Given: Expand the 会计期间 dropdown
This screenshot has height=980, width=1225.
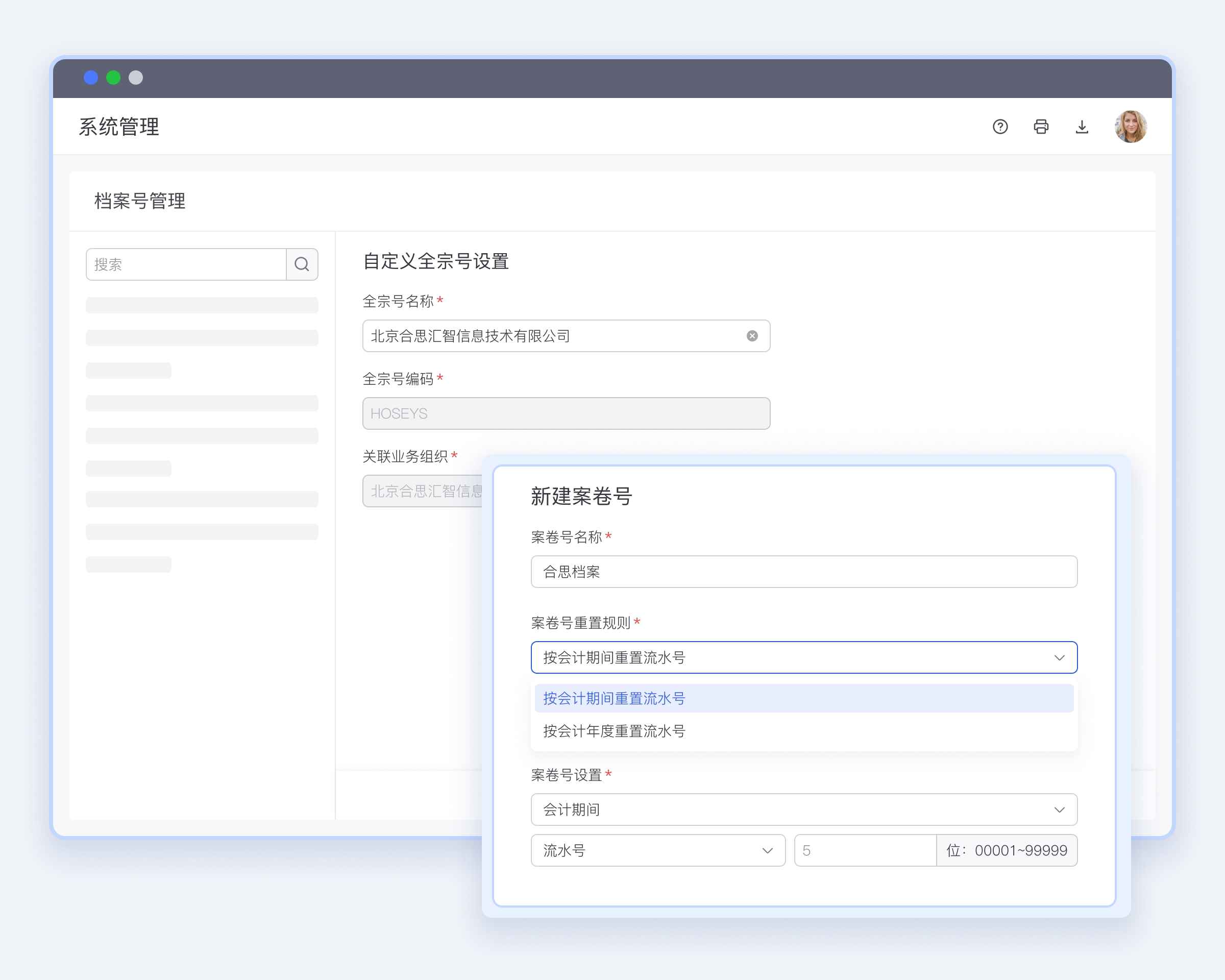Looking at the screenshot, I should point(1059,810).
